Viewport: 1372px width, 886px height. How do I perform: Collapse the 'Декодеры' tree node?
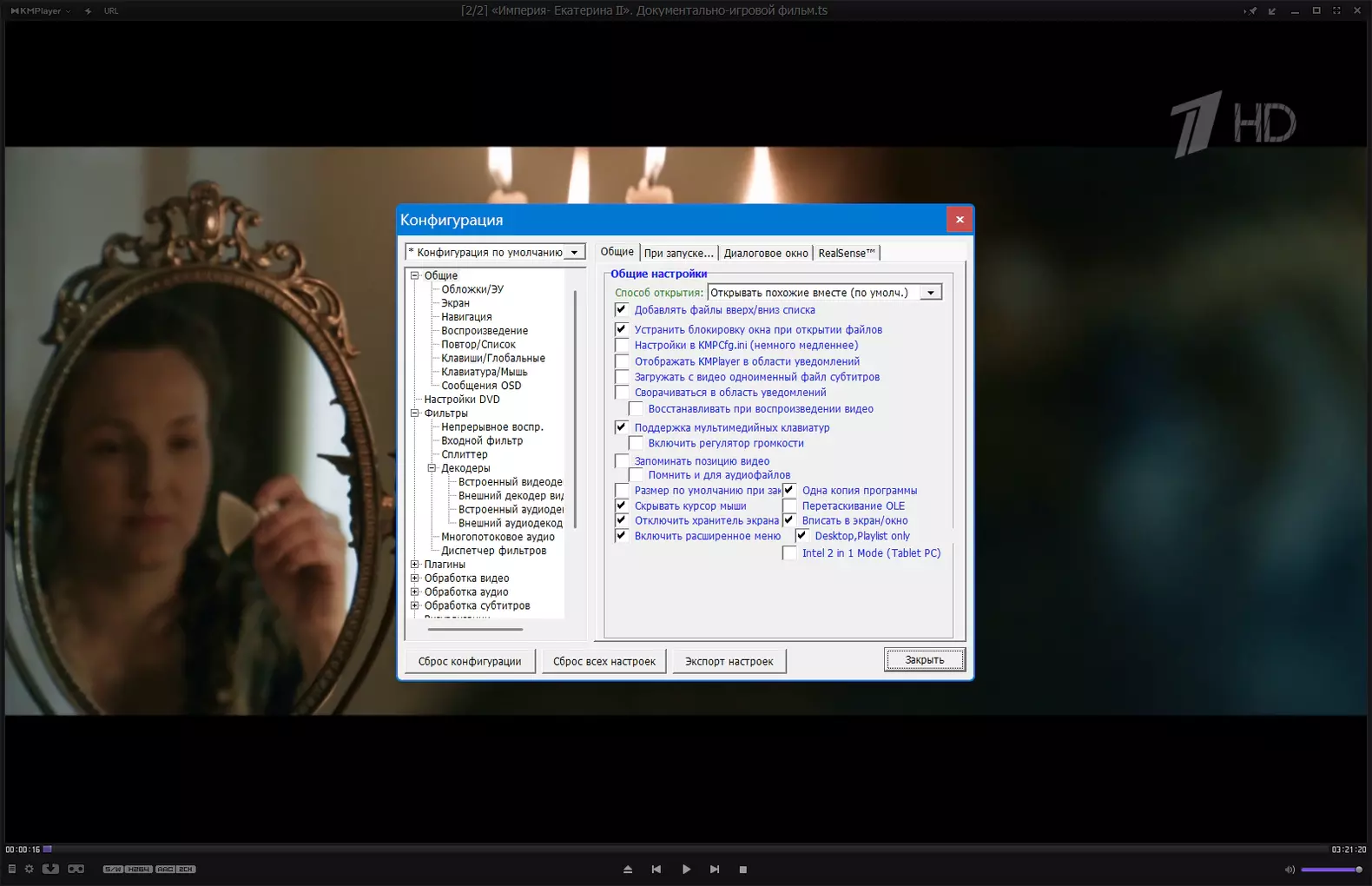point(432,468)
